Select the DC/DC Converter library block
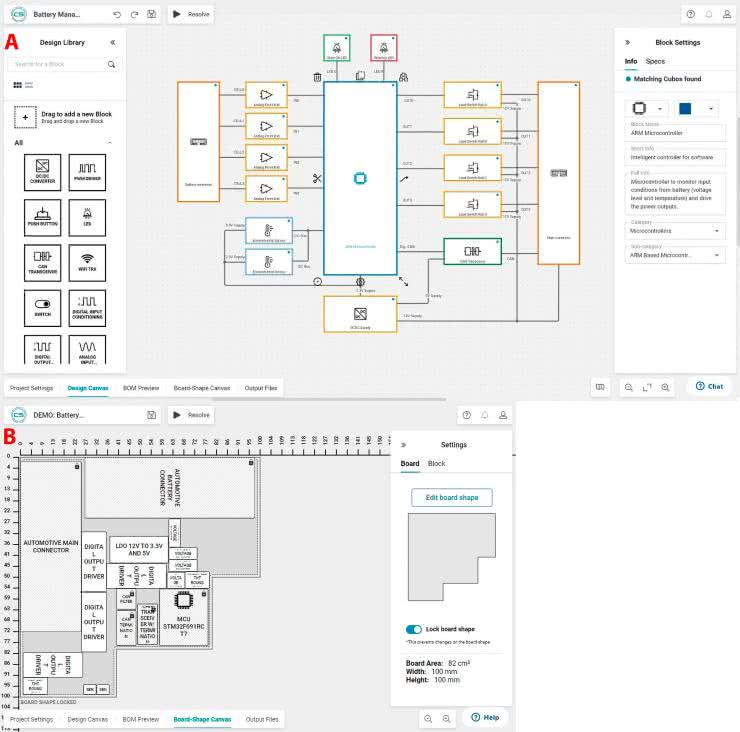This screenshot has height=732, width=740. pos(42,171)
